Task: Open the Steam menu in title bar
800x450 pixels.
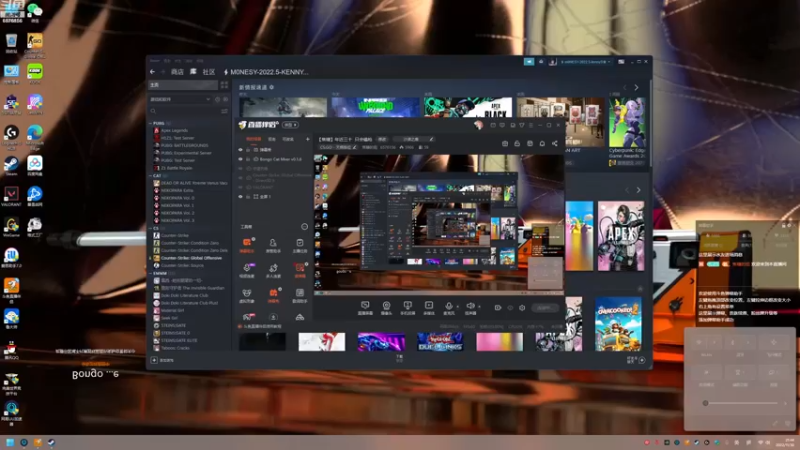Action: pos(155,61)
